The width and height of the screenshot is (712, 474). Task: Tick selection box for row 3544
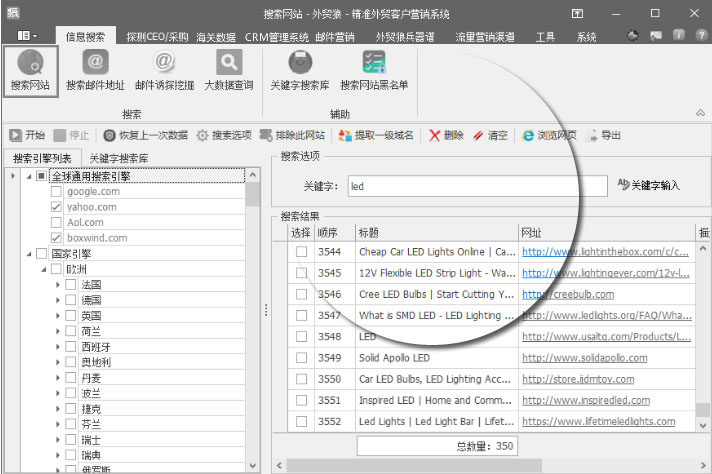tap(301, 252)
